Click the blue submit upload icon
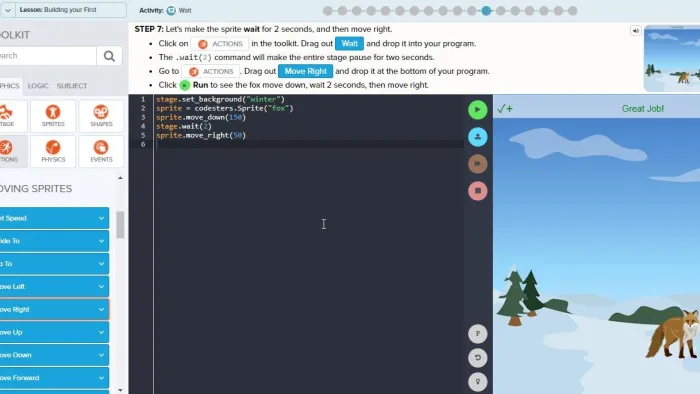Image resolution: width=700 pixels, height=394 pixels. (477, 137)
